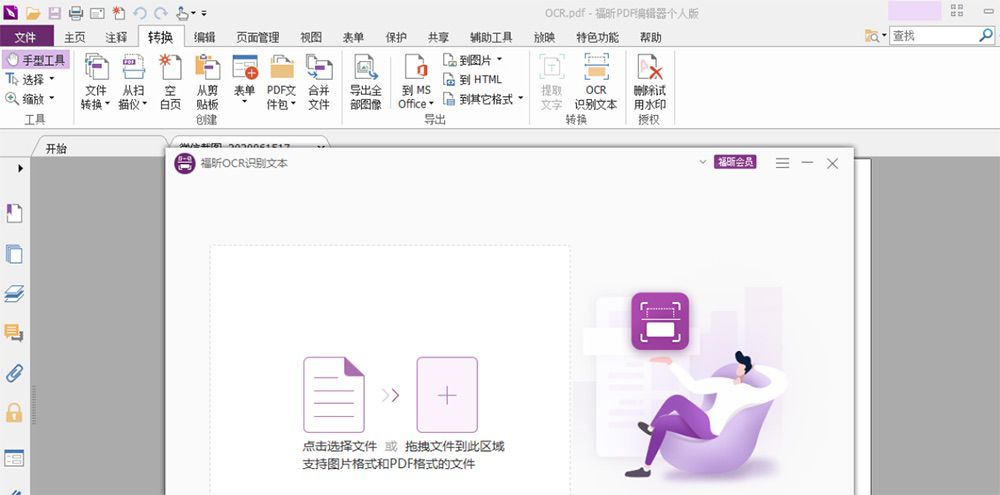Switch to the 编辑 ribbon tab

(x=205, y=38)
